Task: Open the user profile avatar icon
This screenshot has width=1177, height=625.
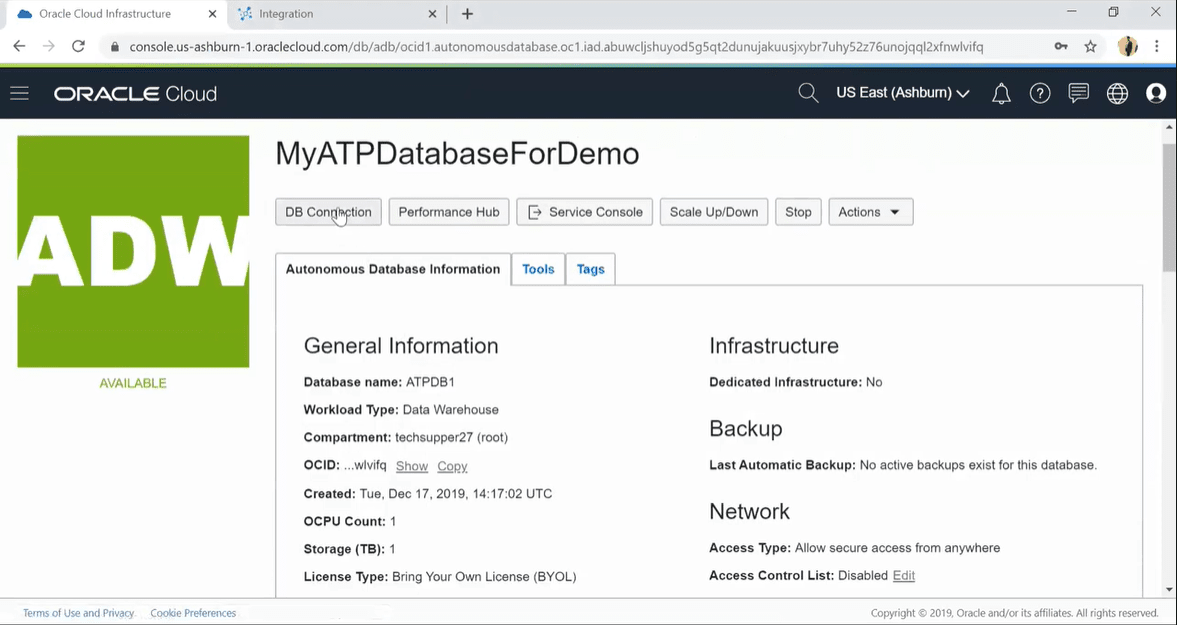Action: point(1156,93)
